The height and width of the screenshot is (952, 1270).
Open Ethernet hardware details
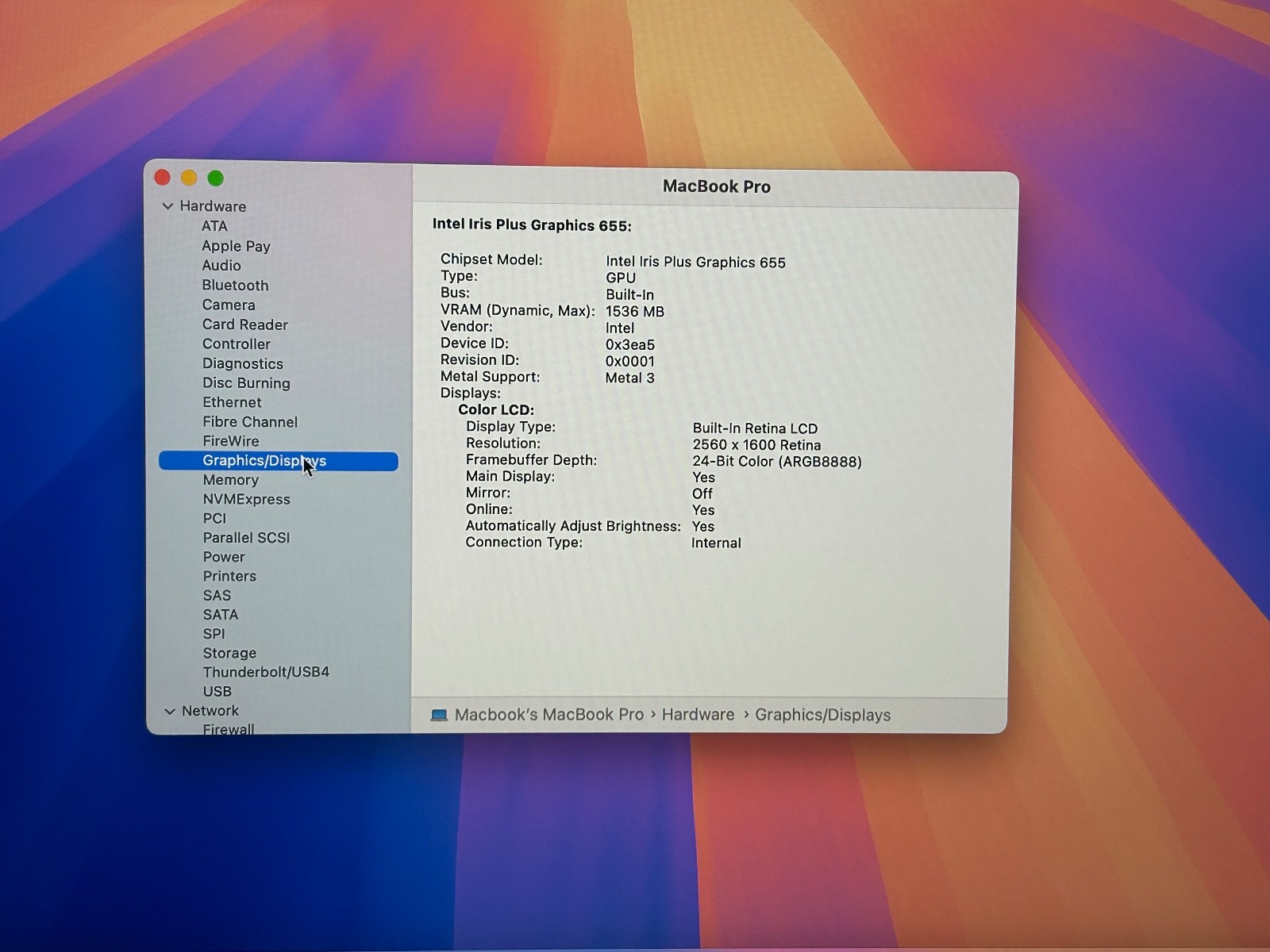(x=232, y=402)
